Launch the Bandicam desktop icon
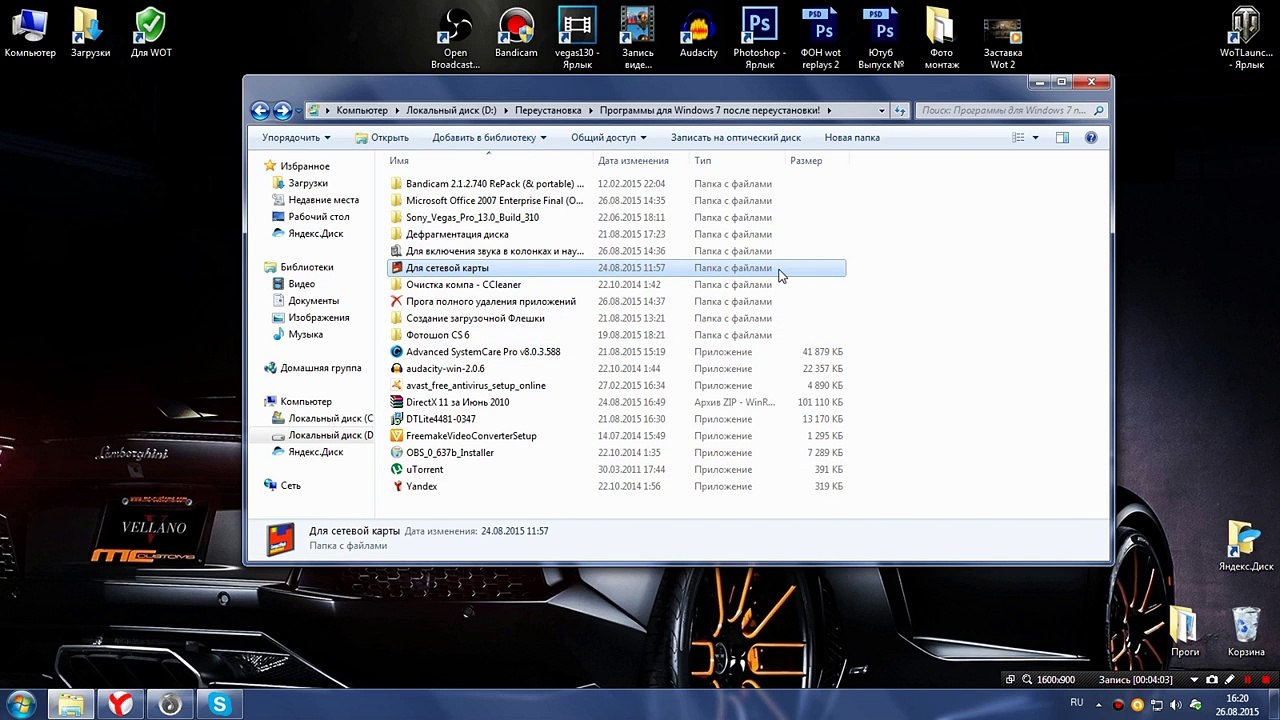Image resolution: width=1280 pixels, height=720 pixels. coord(516,33)
